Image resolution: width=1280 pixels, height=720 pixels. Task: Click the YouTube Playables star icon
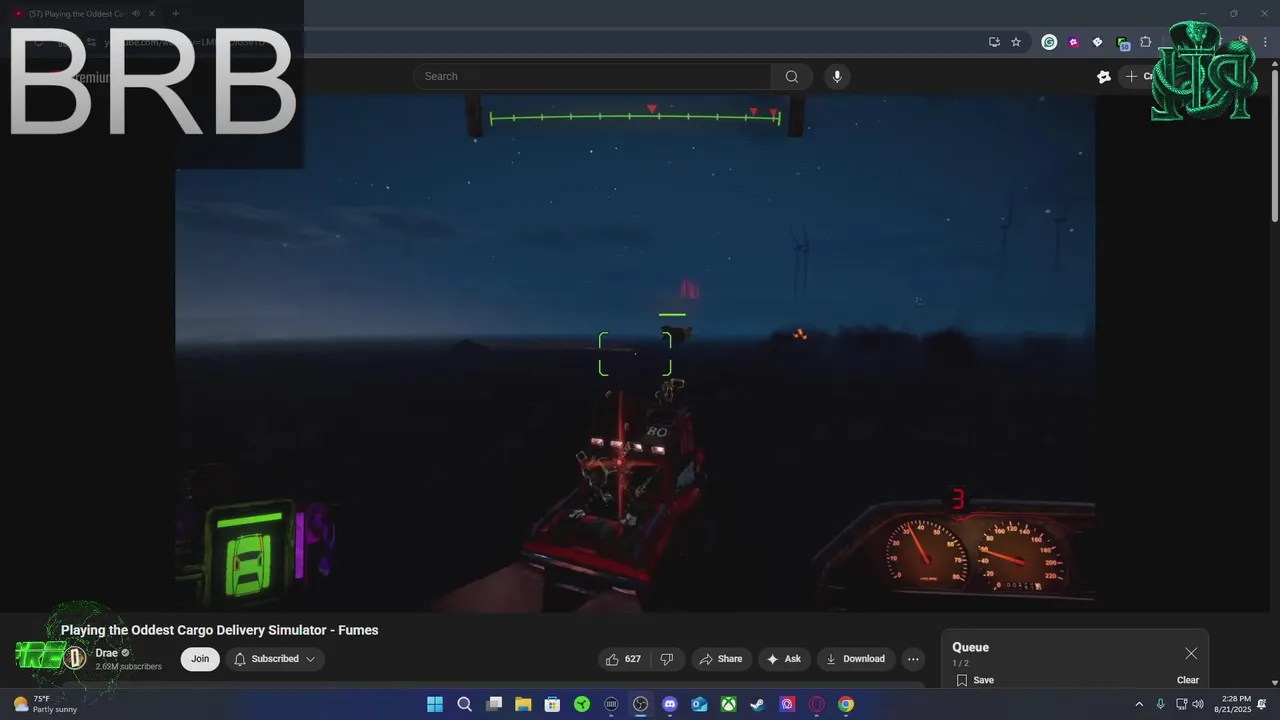[x=1104, y=76]
